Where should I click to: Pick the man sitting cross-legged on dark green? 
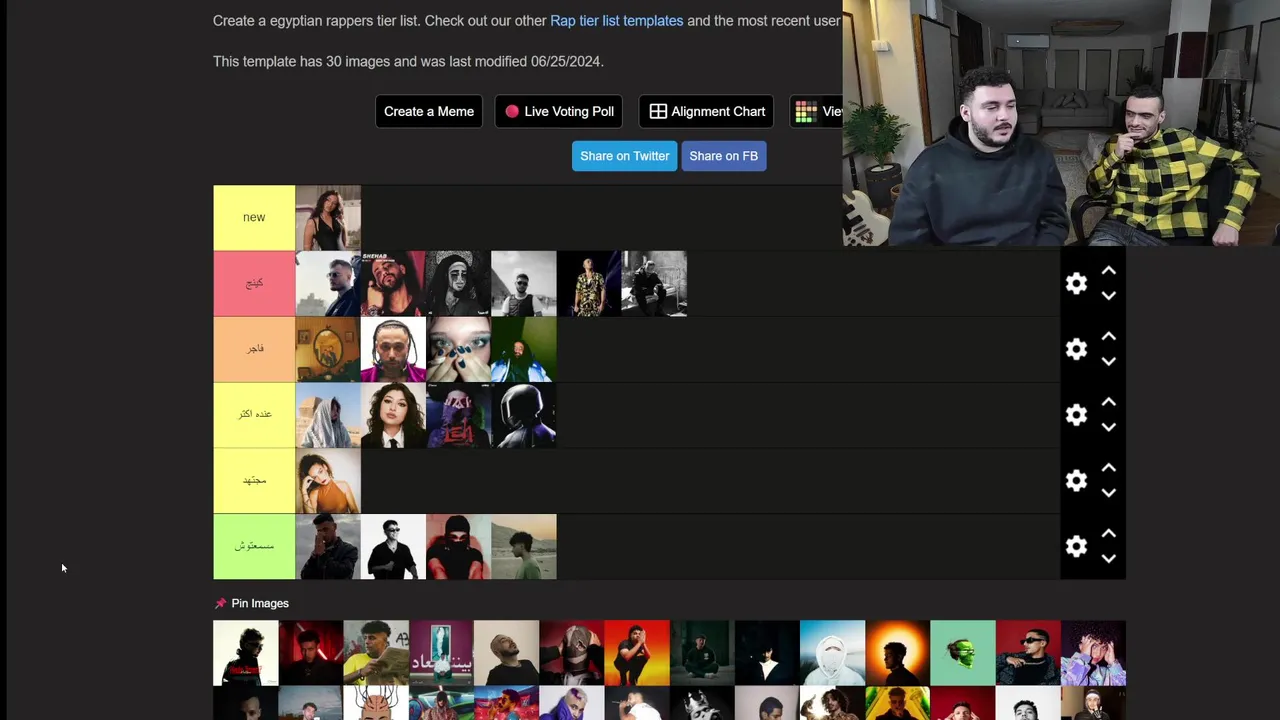702,653
